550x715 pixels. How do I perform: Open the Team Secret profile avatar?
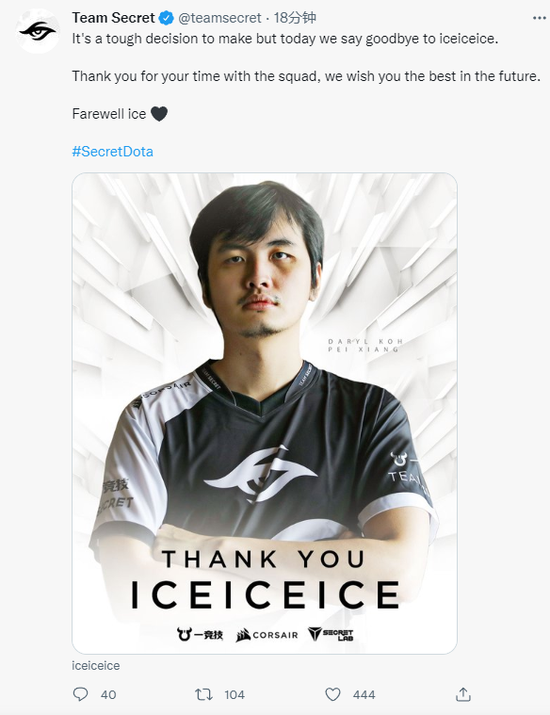click(x=37, y=31)
